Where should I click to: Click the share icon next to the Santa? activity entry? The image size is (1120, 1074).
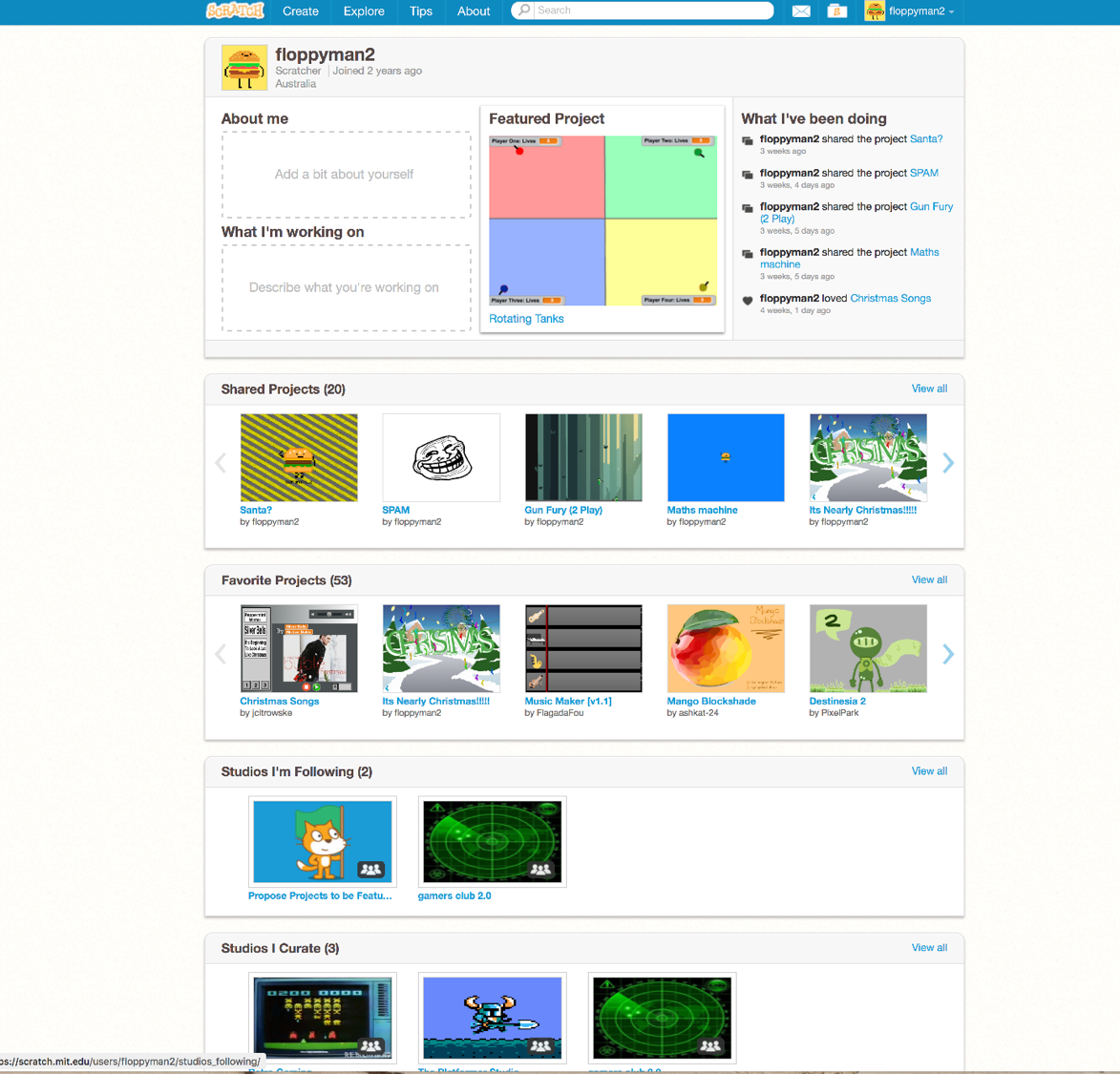click(747, 140)
